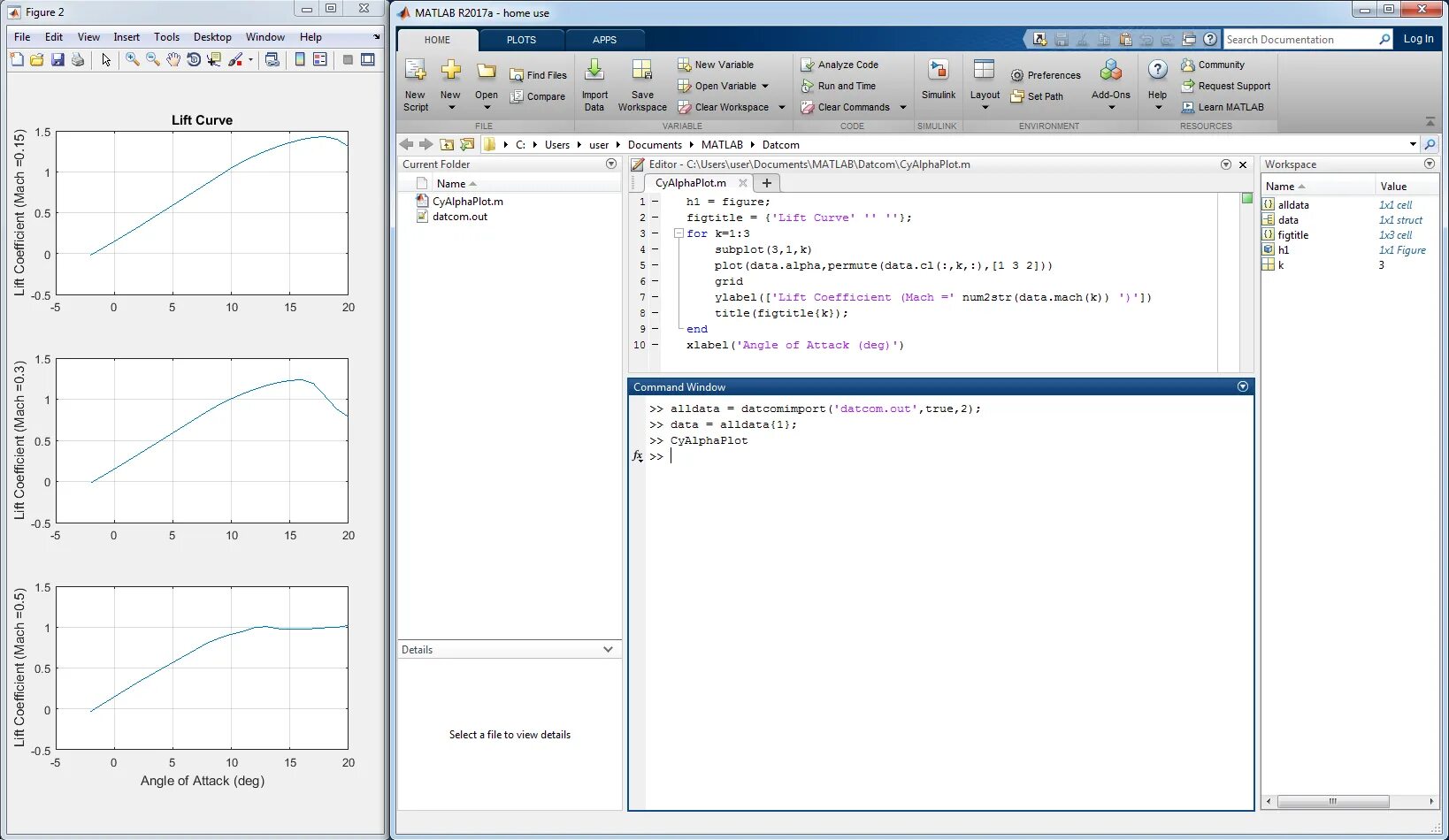Expand the Open Variable dropdown
The height and width of the screenshot is (840, 1449).
coord(765,86)
